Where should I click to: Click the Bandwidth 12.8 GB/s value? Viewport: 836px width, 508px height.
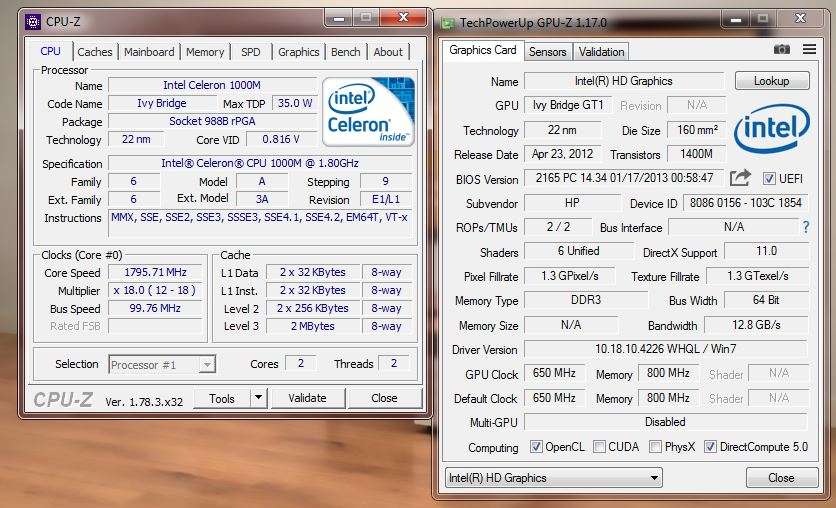pyautogui.click(x=756, y=325)
